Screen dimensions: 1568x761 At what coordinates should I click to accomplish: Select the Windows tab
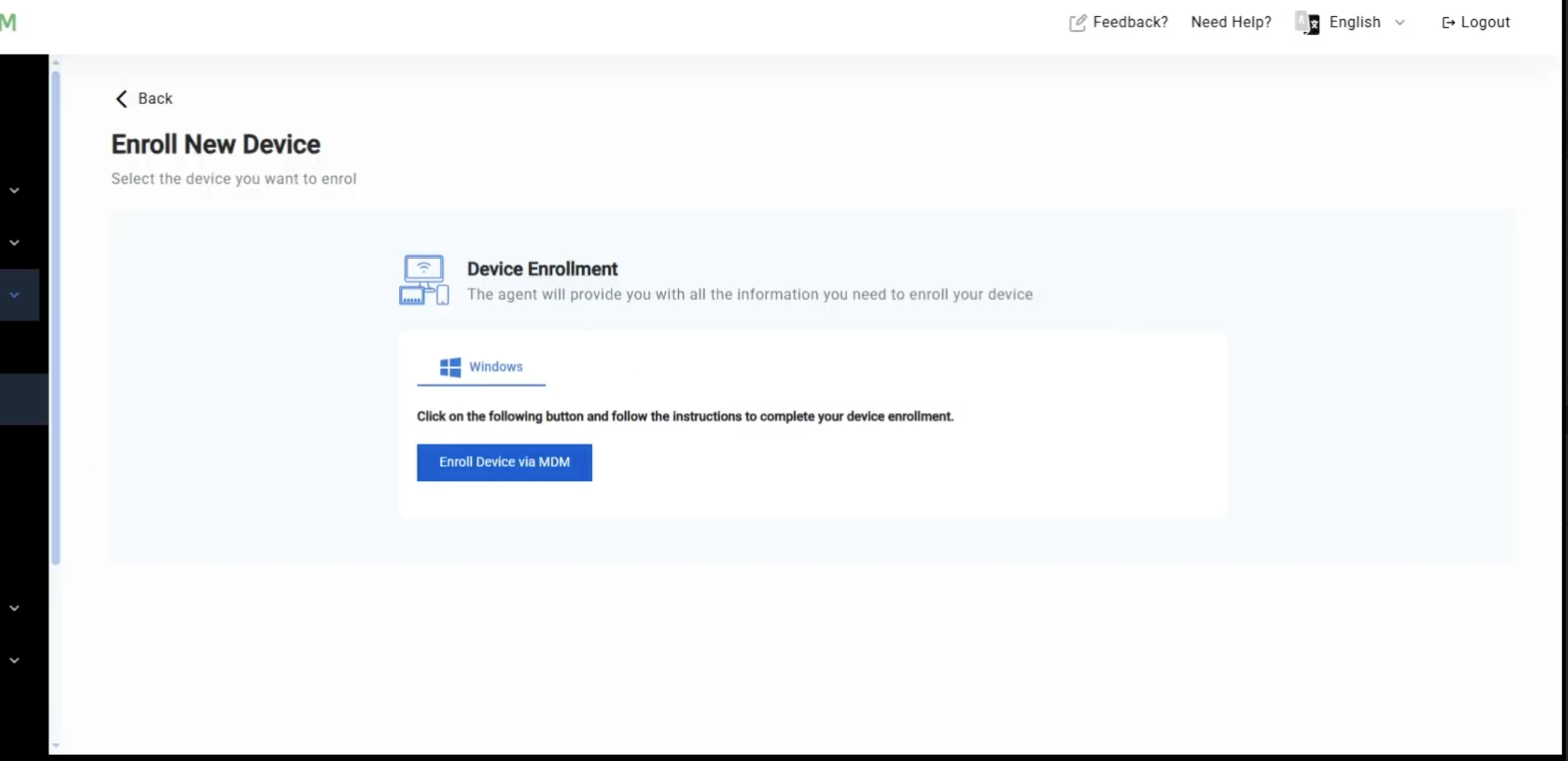coord(481,367)
